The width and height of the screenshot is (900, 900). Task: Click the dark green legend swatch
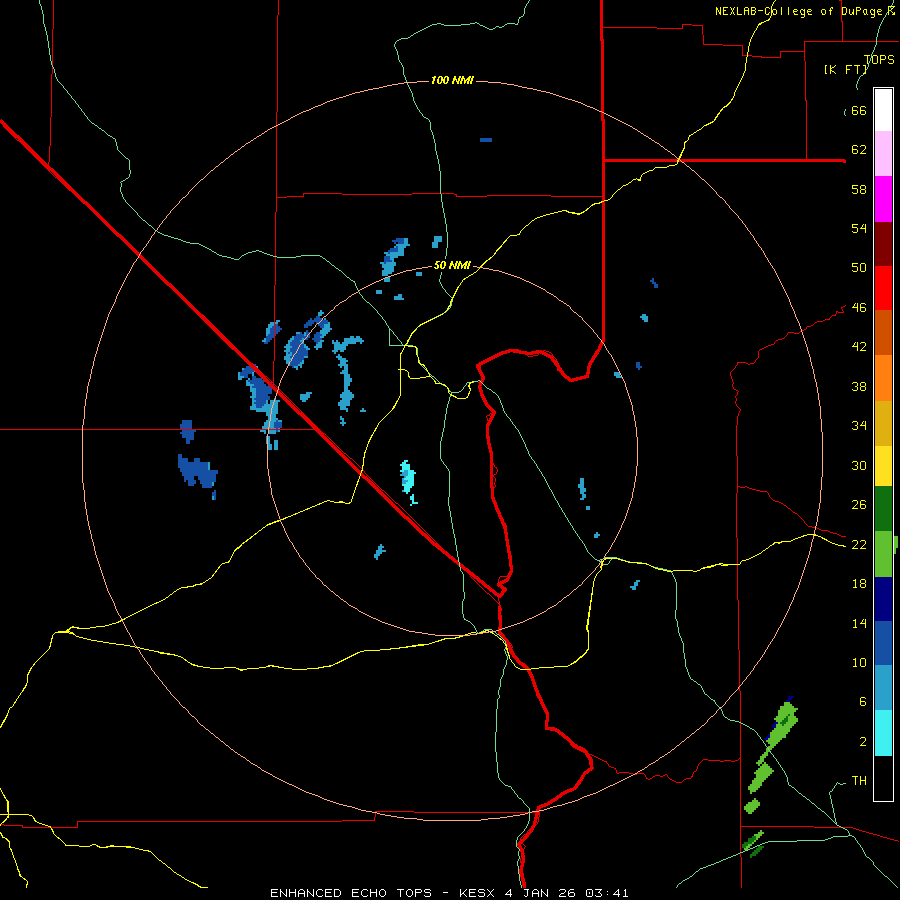coord(883,509)
